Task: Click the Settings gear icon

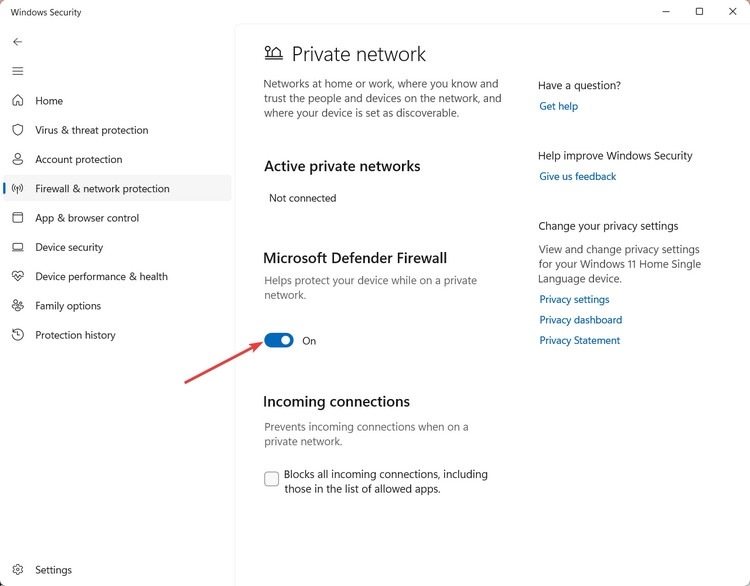Action: pyautogui.click(x=18, y=570)
